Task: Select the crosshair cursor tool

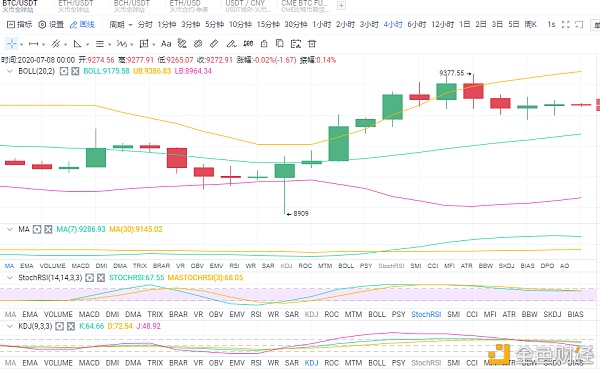Action: coord(12,44)
